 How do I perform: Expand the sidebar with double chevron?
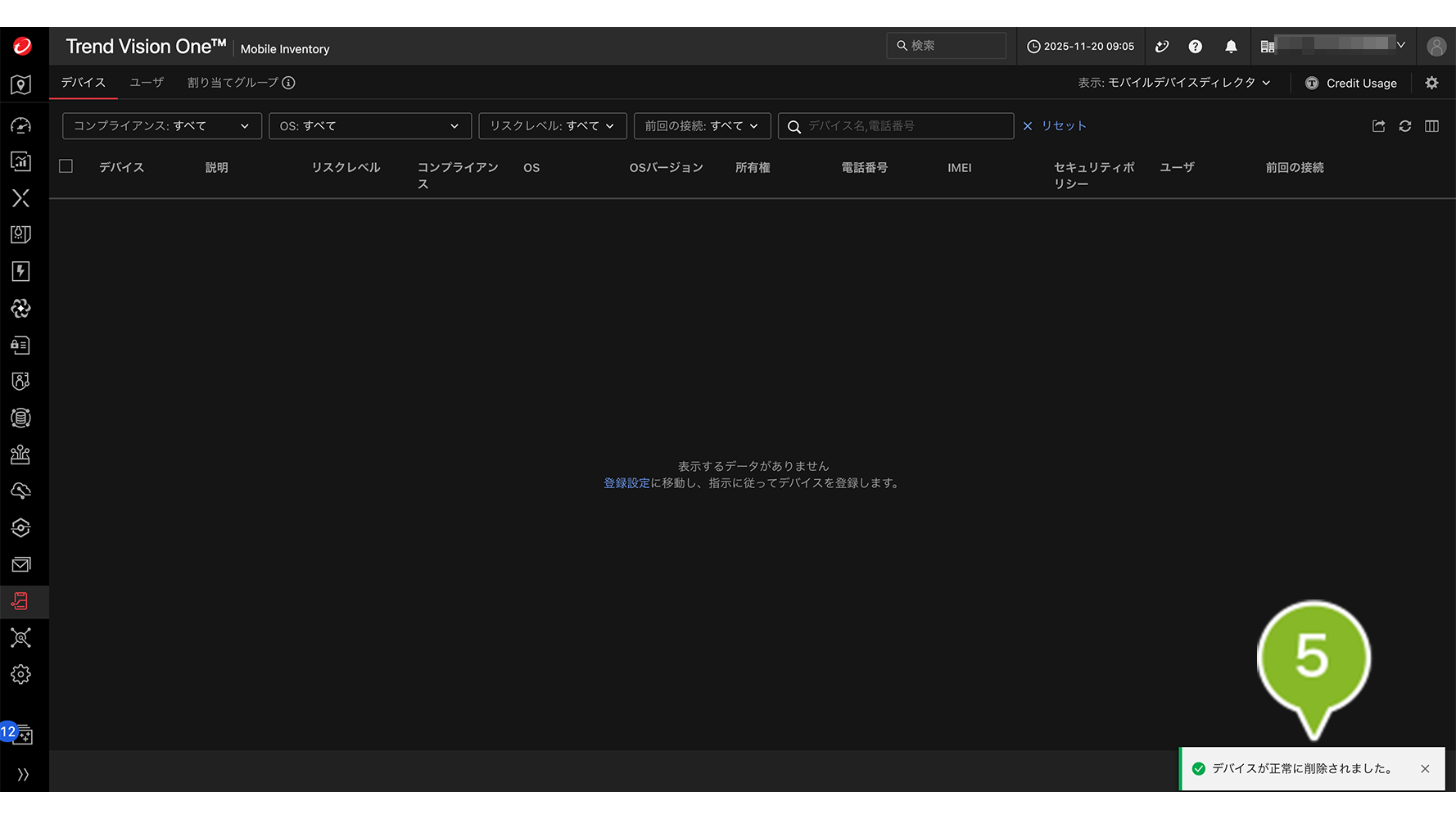[22, 775]
